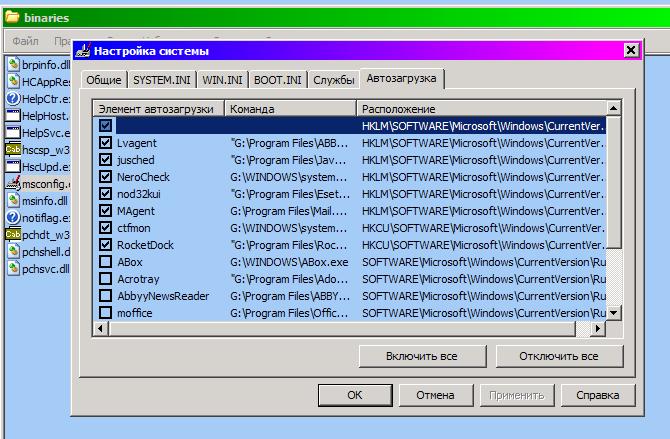
Task: Uncheck the MAgent startup item
Action: tap(106, 210)
